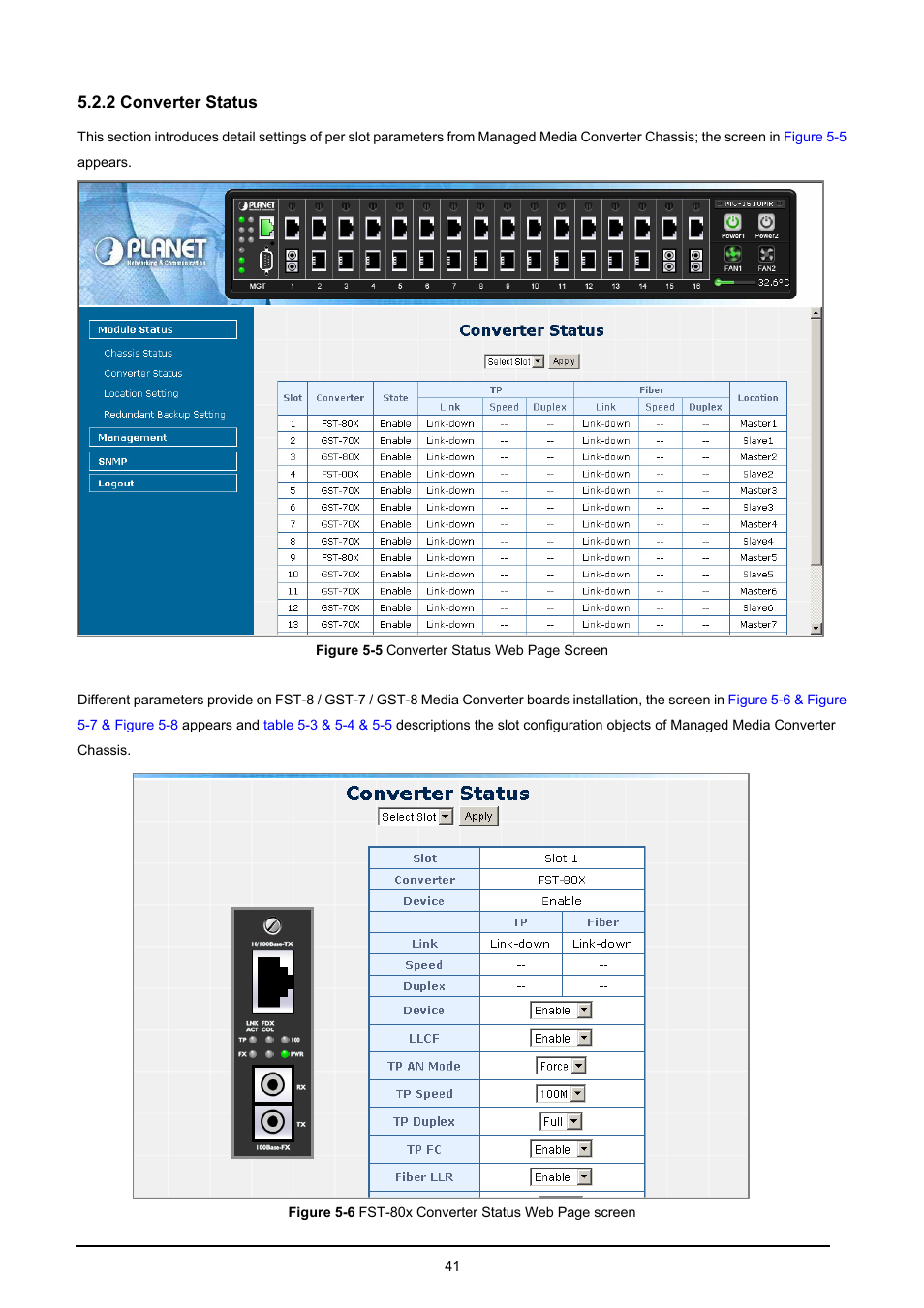
Task: Click the temperature gauge showing 32.6°C
Action: coord(753,283)
